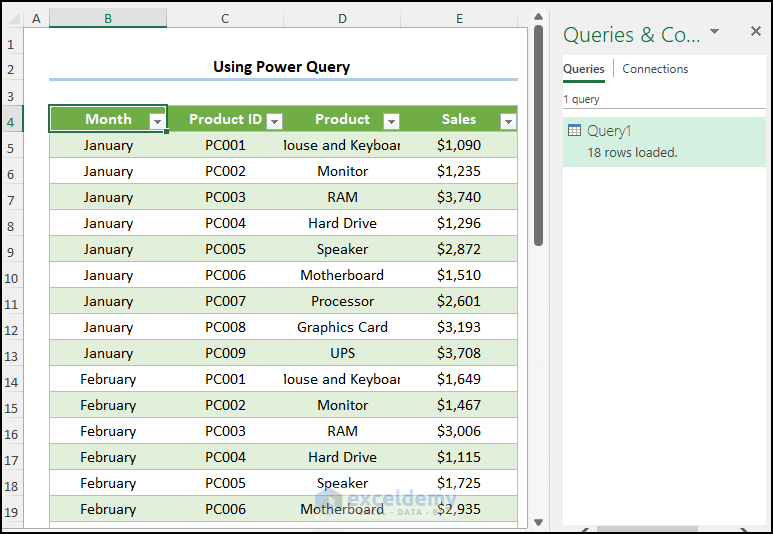Open the Queries & Connections pane options arrow

coord(714,32)
